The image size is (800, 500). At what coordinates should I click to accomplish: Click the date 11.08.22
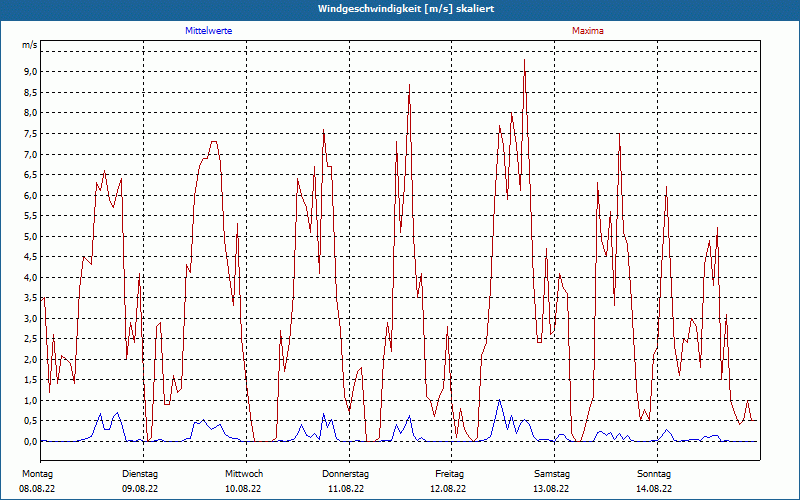click(x=346, y=489)
